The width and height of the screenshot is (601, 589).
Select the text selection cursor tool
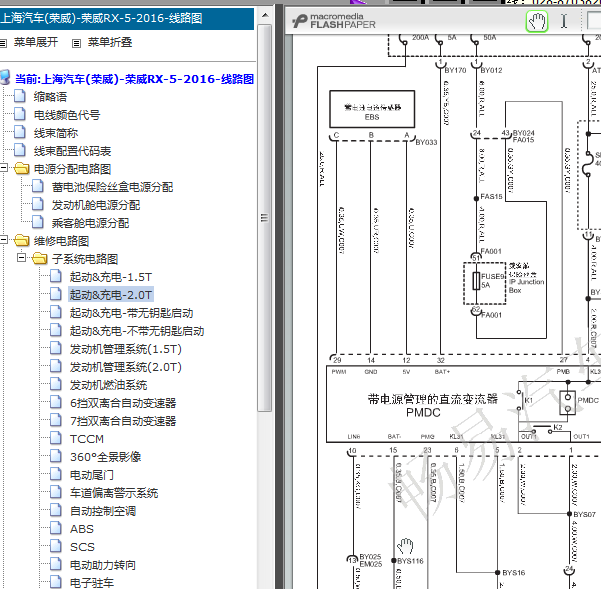coord(564,21)
